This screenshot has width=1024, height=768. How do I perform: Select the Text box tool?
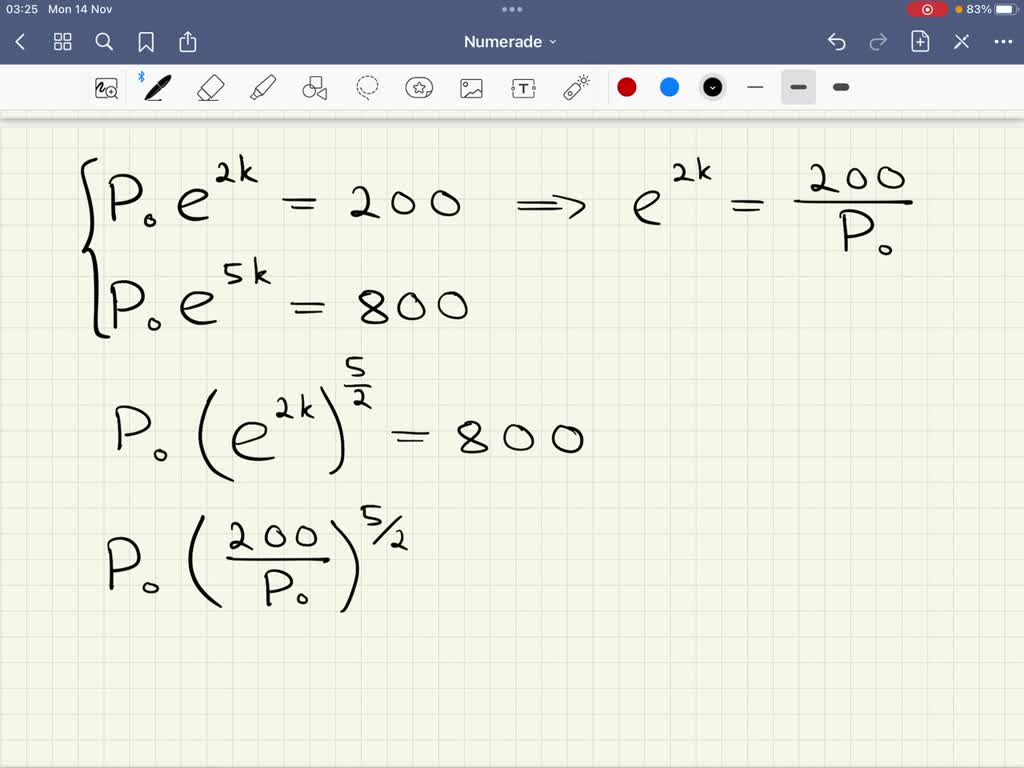coord(523,88)
